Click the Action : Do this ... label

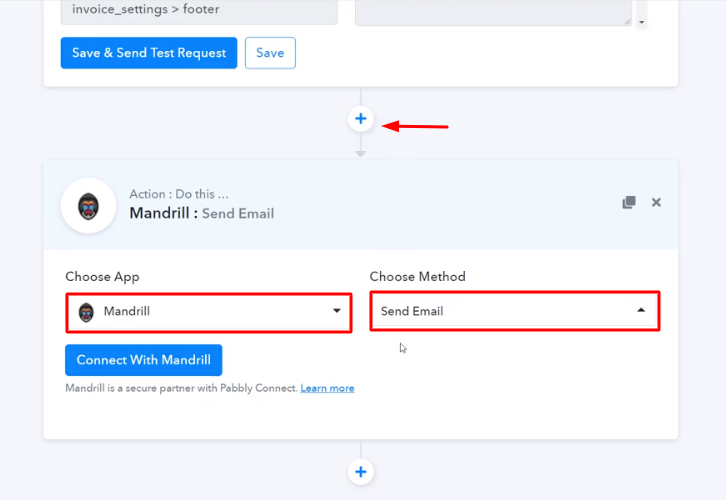(179, 194)
